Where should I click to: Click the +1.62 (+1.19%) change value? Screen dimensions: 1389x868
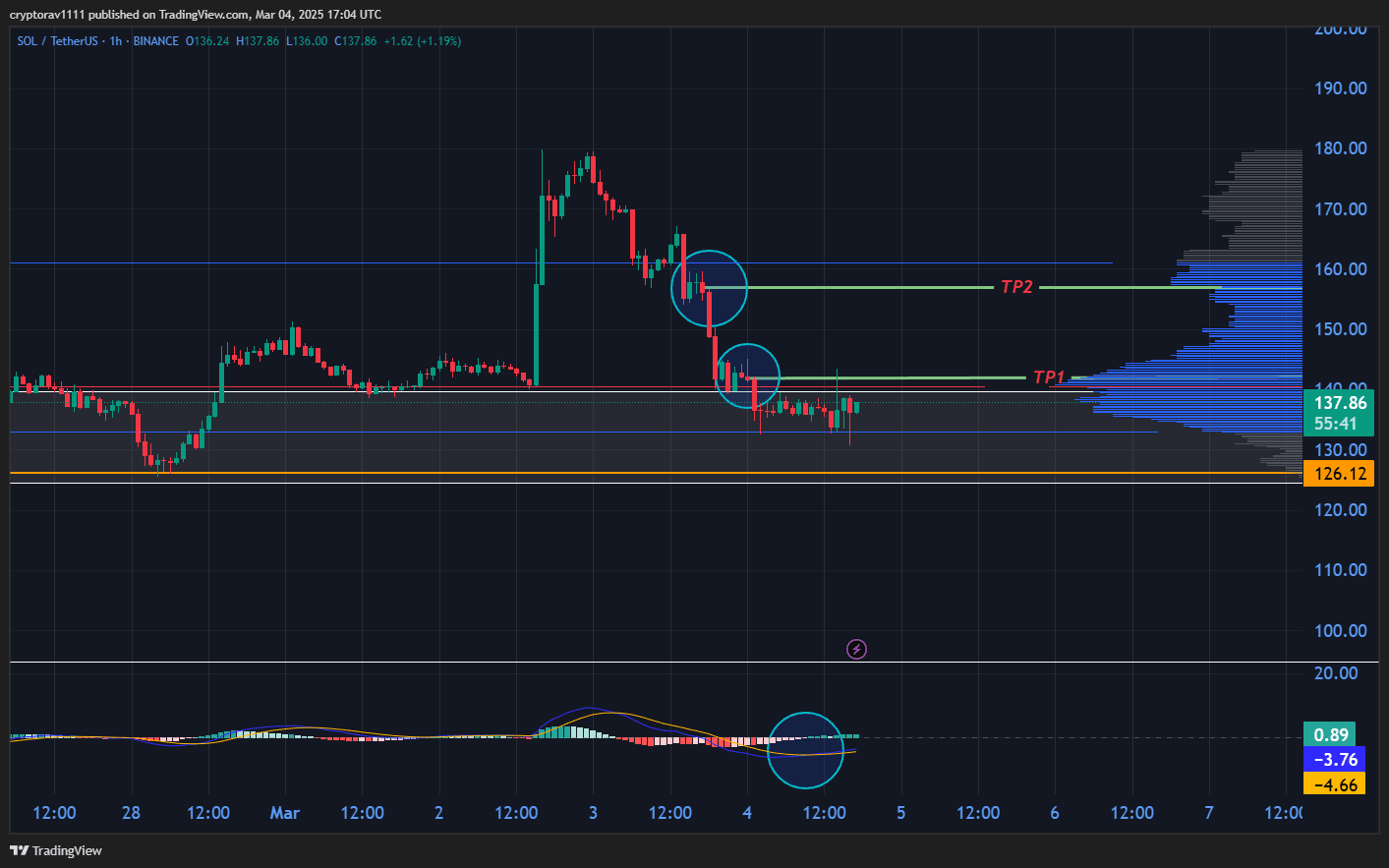(x=423, y=41)
